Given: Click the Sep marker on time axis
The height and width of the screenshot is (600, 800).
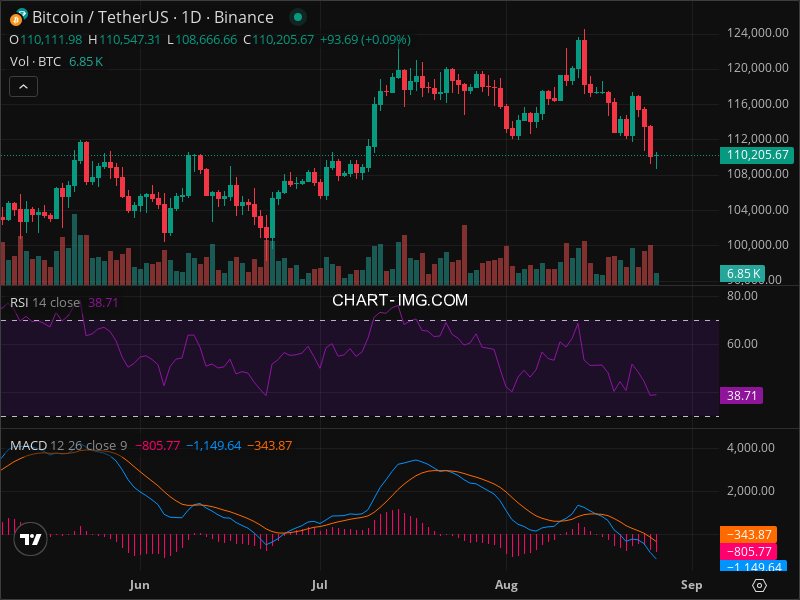Looking at the screenshot, I should coord(691,584).
